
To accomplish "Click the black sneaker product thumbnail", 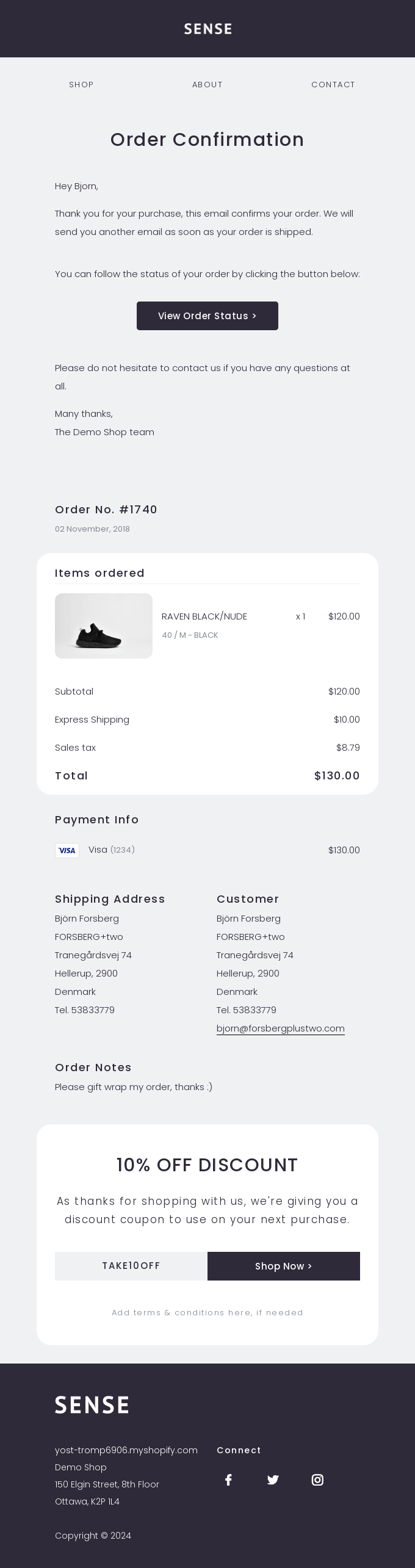I will (104, 626).
